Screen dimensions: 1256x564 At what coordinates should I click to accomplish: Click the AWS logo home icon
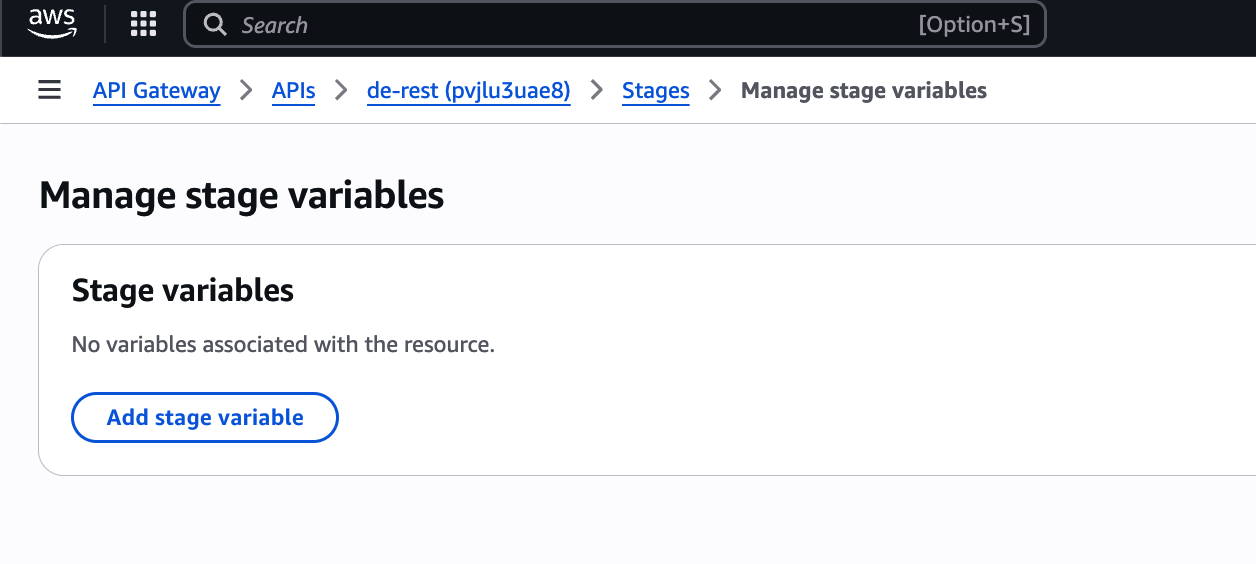tap(52, 23)
